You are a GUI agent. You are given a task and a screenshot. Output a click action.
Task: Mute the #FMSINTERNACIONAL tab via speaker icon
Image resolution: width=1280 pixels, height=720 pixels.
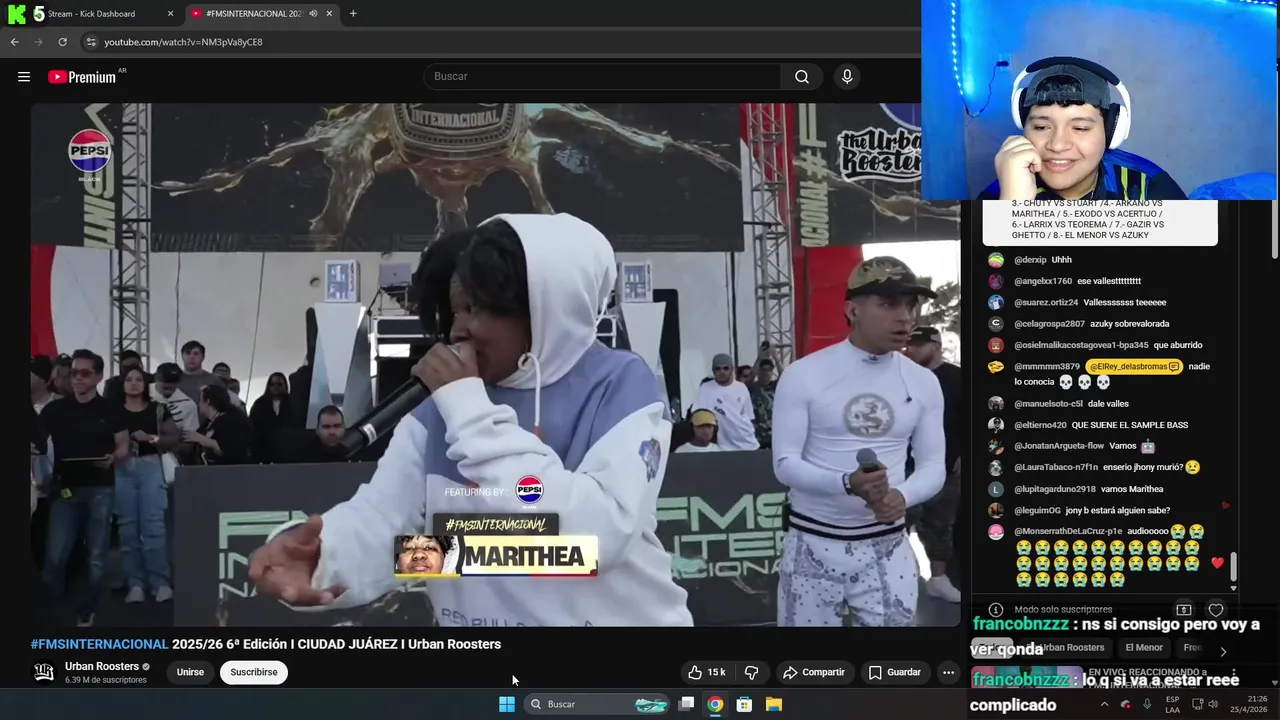[x=313, y=14]
